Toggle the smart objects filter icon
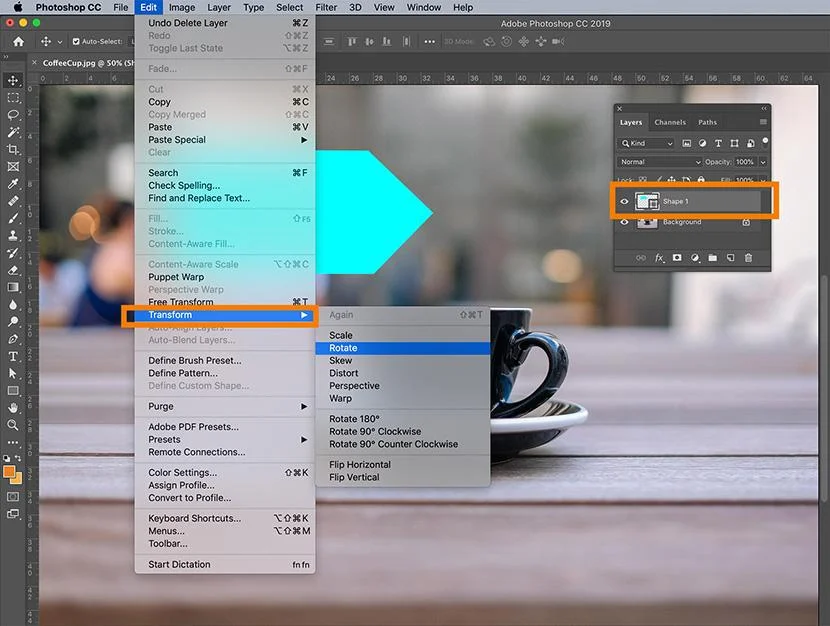 (x=751, y=143)
